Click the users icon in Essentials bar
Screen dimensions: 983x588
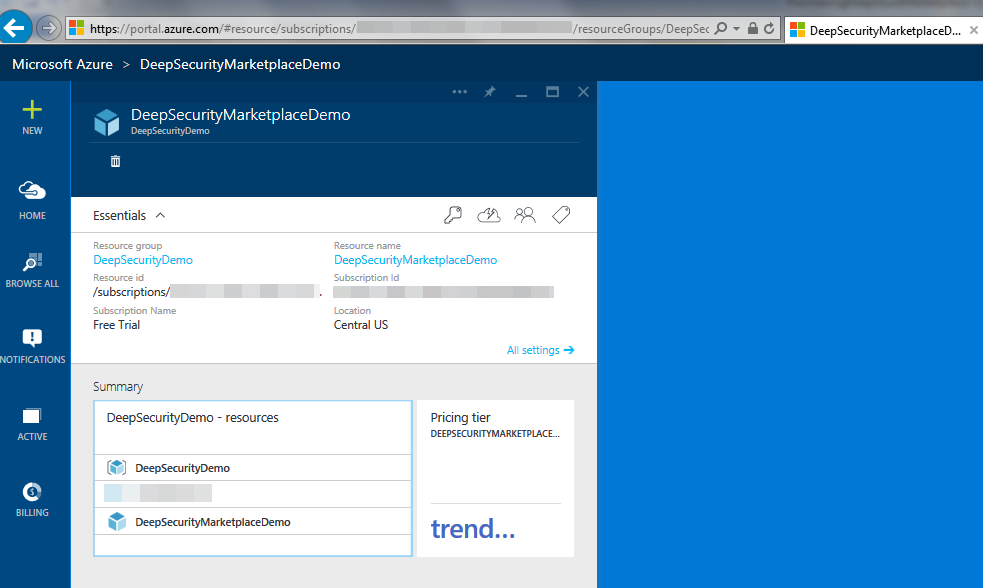(525, 215)
